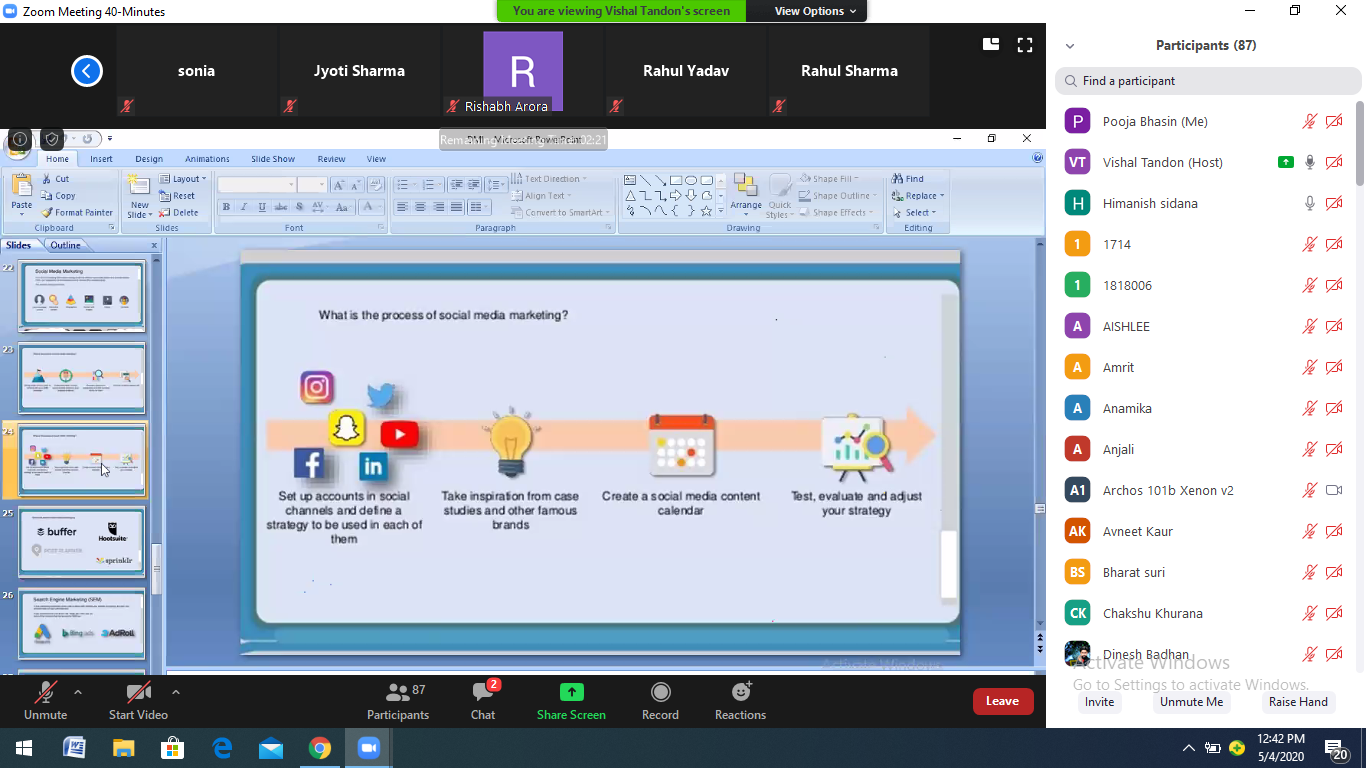Open Chrome from the taskbar
The image size is (1366, 768).
click(x=320, y=747)
